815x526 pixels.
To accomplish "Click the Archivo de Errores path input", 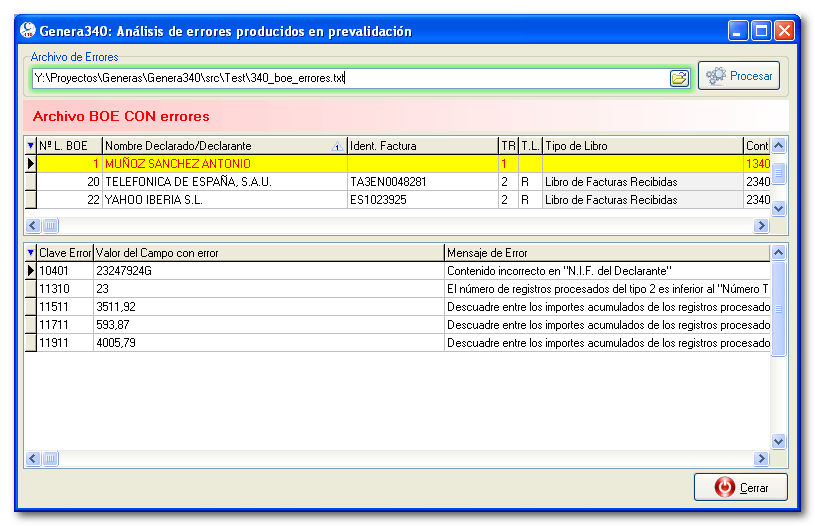I will point(351,78).
